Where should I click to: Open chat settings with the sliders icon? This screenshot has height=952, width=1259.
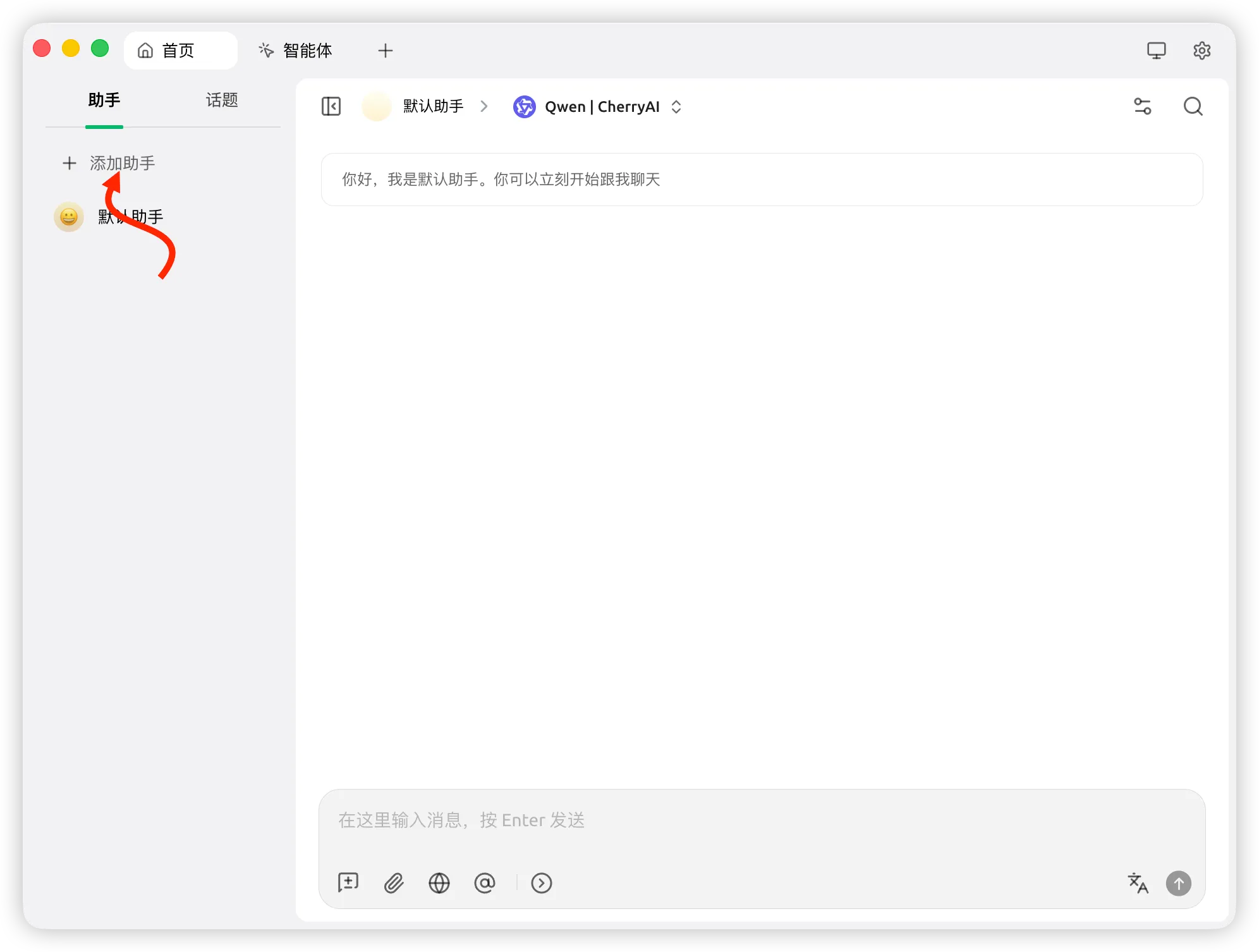click(x=1143, y=106)
